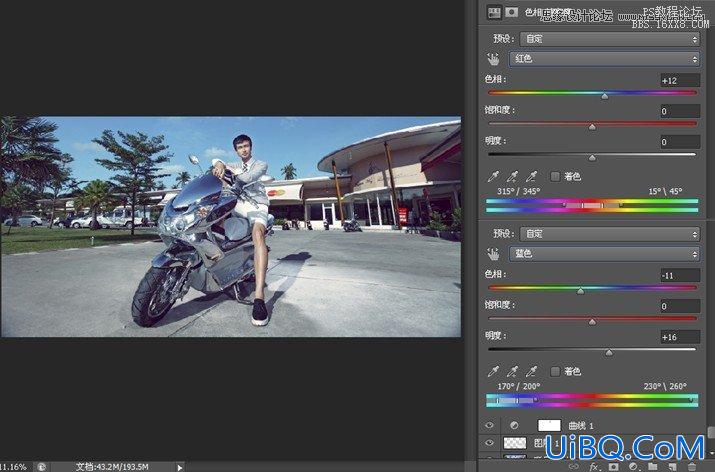Pick the subtract-from-sample eyedropper in the 红色 panel
Viewport: 715px width, 472px height.
pos(531,176)
